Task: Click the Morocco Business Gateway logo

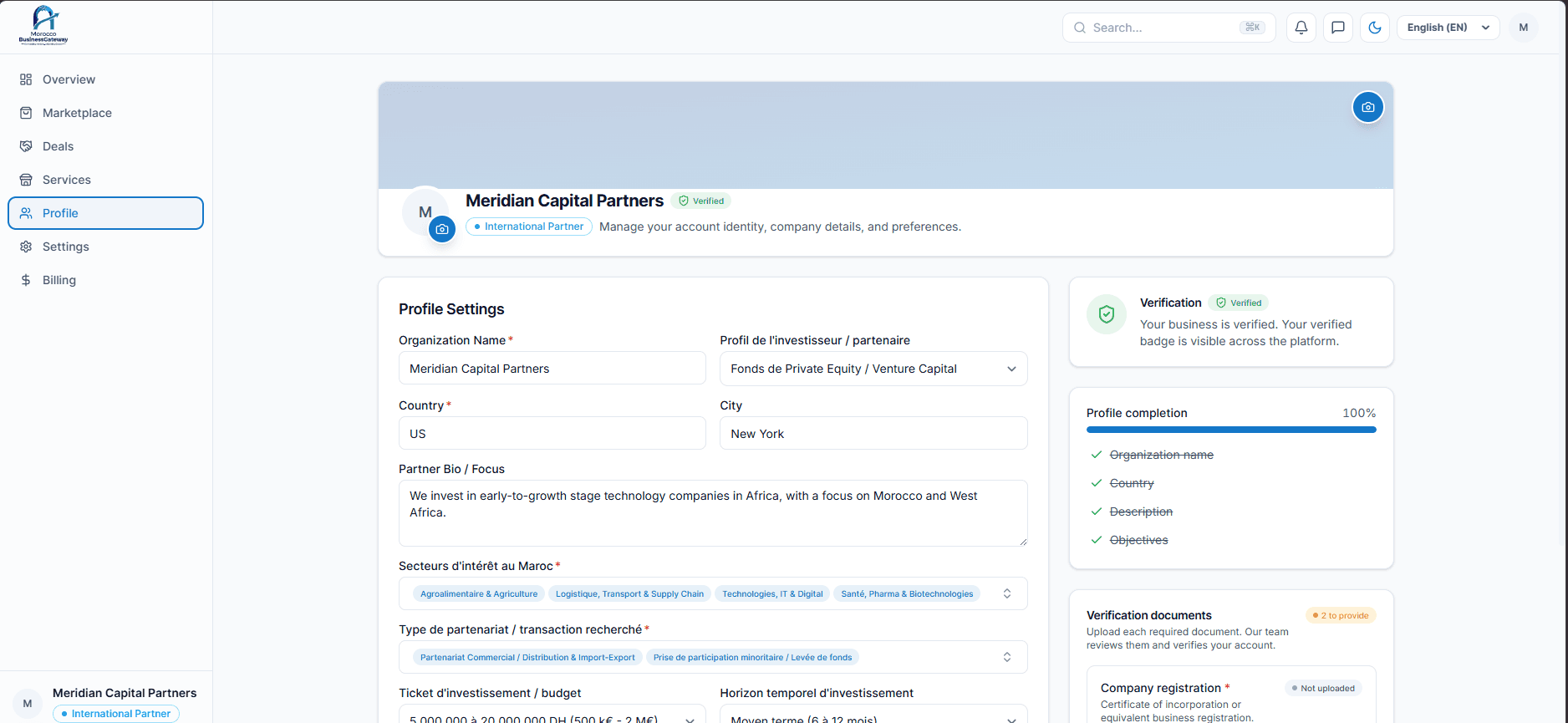Action: point(43,25)
